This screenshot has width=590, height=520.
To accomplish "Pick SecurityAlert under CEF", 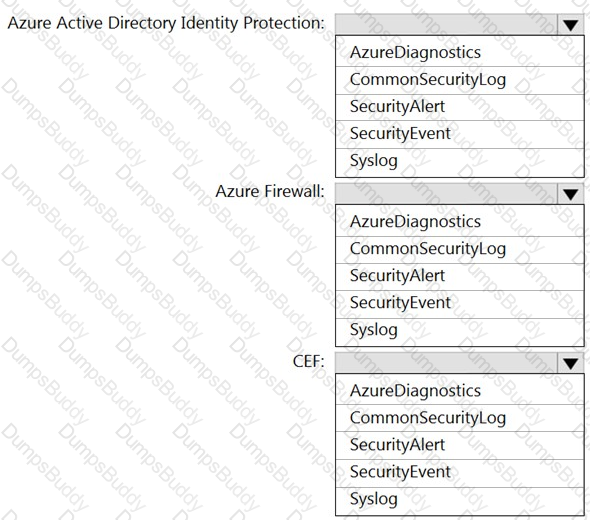I will point(460,445).
